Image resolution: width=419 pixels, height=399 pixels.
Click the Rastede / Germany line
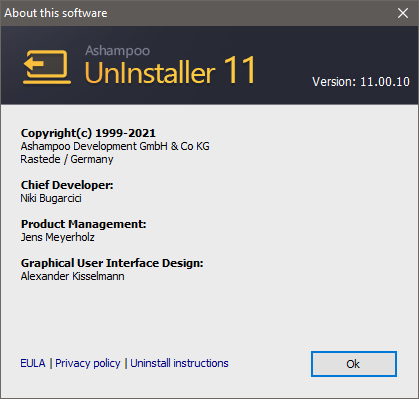[67, 159]
